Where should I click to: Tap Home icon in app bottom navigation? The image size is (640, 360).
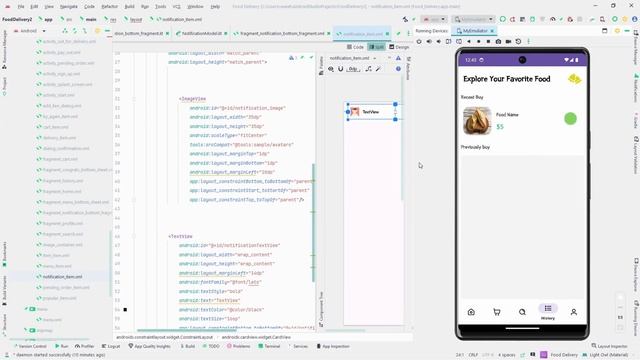click(x=471, y=312)
